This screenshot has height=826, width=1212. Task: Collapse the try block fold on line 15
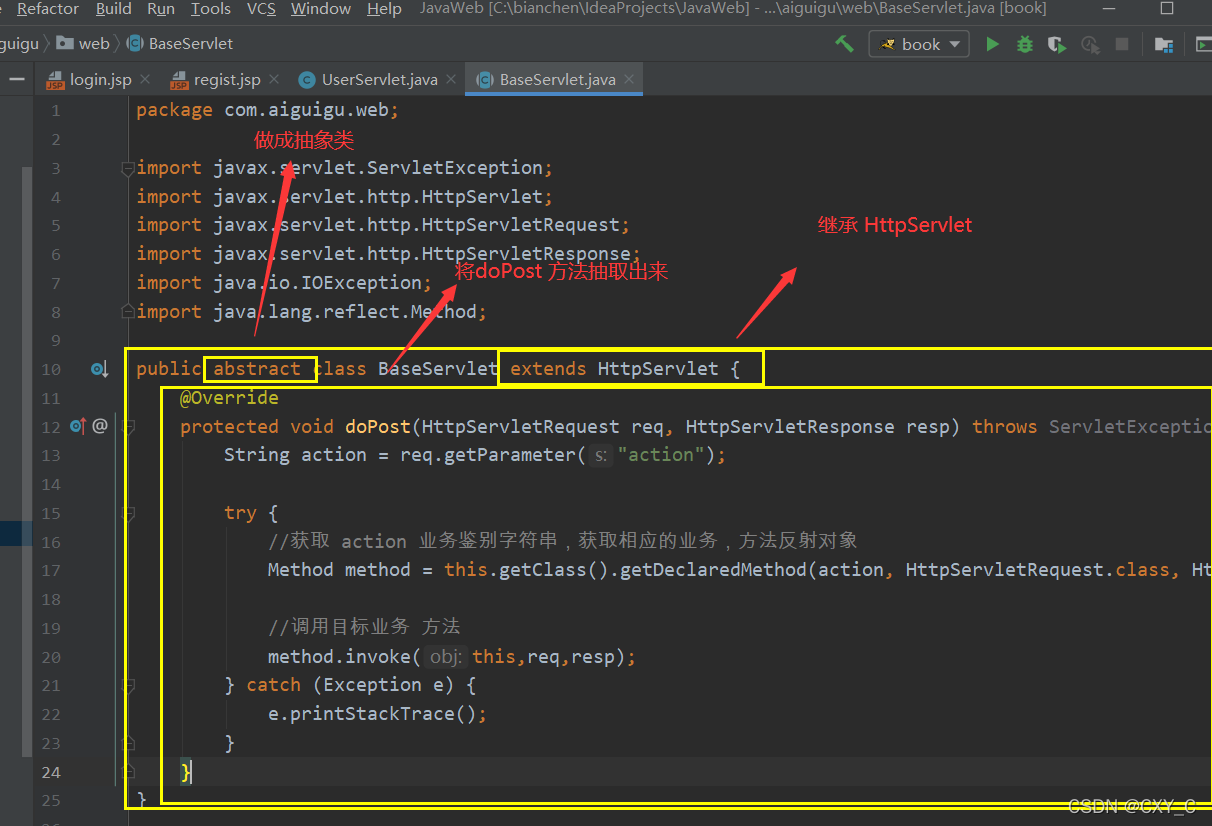(x=127, y=513)
